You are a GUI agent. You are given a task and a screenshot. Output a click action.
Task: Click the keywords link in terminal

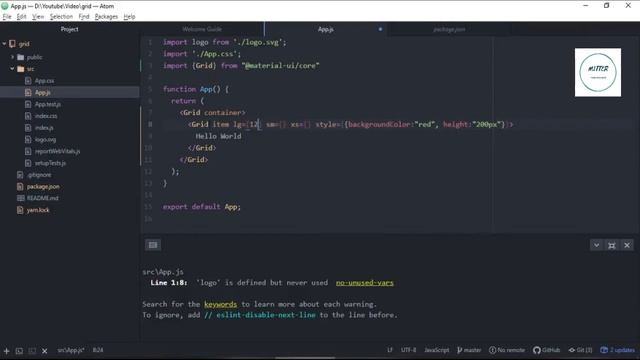tap(220, 304)
